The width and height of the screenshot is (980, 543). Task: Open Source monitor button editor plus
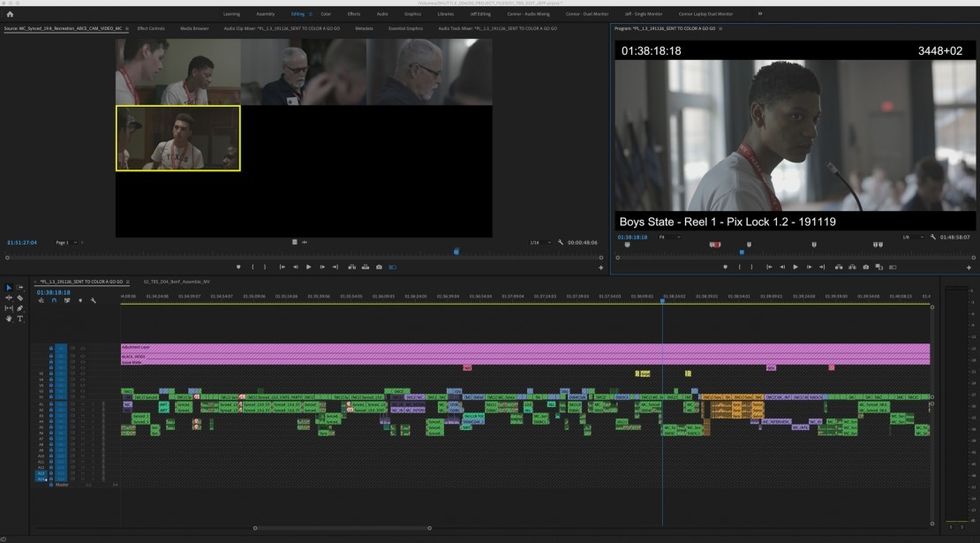601,267
